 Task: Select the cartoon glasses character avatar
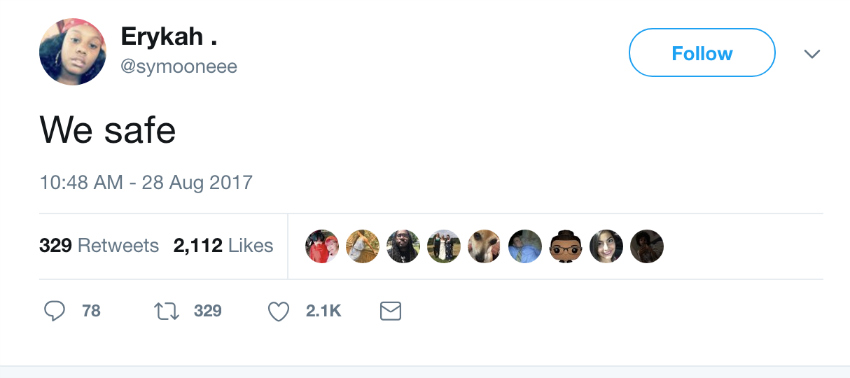(x=565, y=246)
